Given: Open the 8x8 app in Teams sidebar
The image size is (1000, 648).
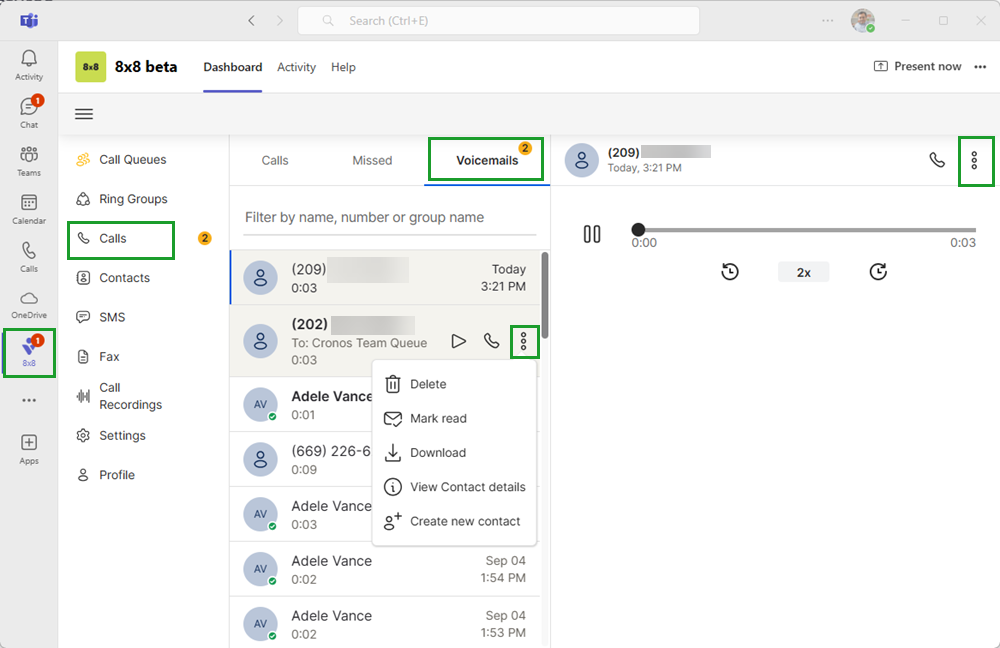Looking at the screenshot, I should coord(29,351).
